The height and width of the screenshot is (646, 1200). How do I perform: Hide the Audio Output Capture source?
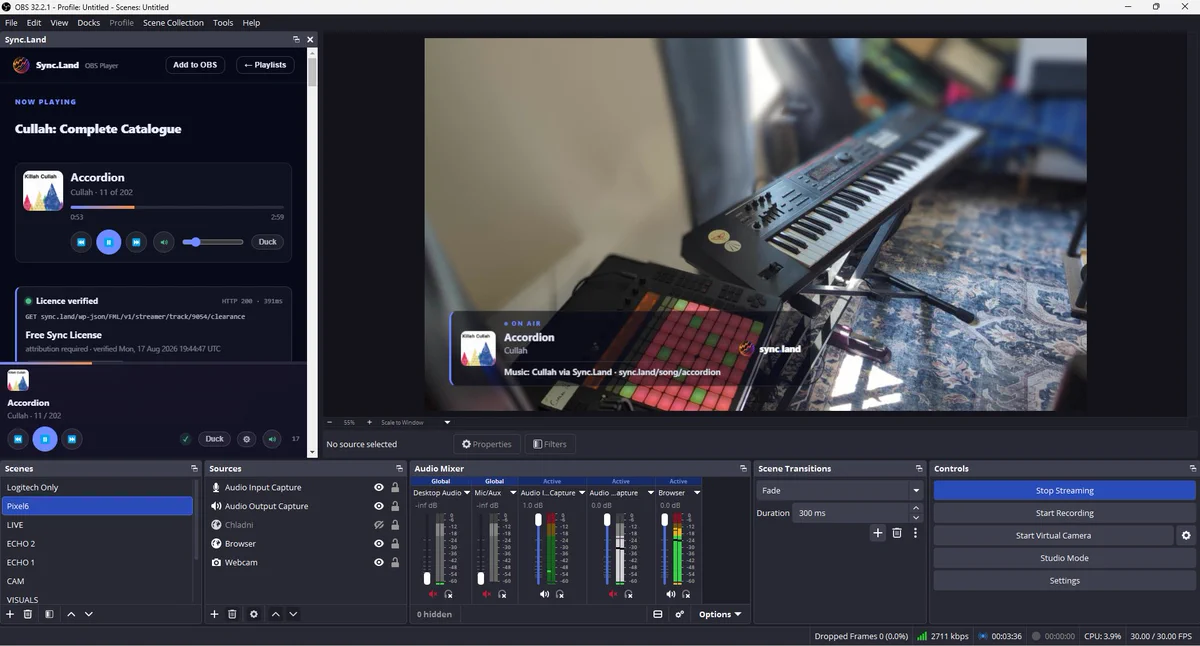click(379, 506)
